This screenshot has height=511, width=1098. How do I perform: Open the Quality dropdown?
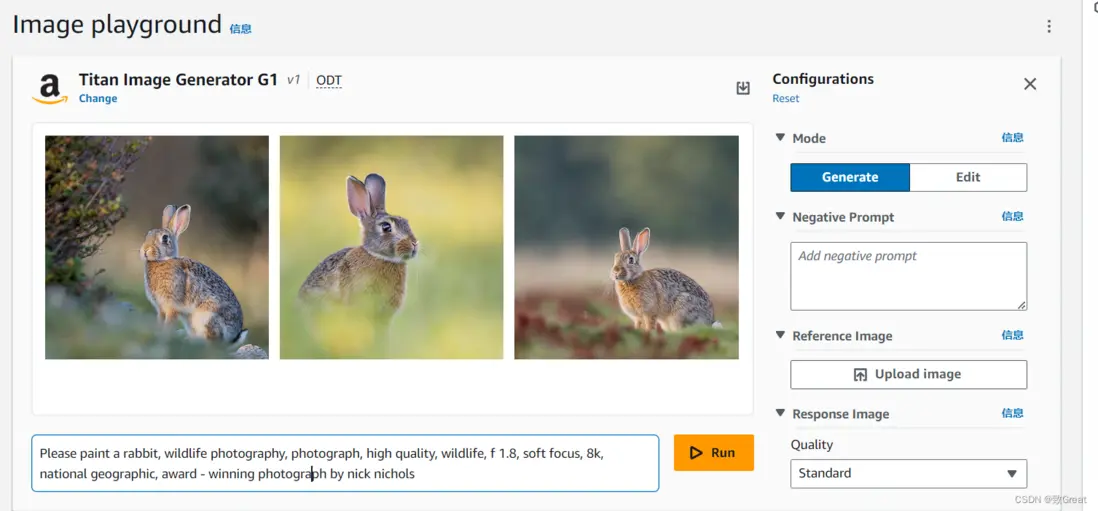(x=908, y=473)
